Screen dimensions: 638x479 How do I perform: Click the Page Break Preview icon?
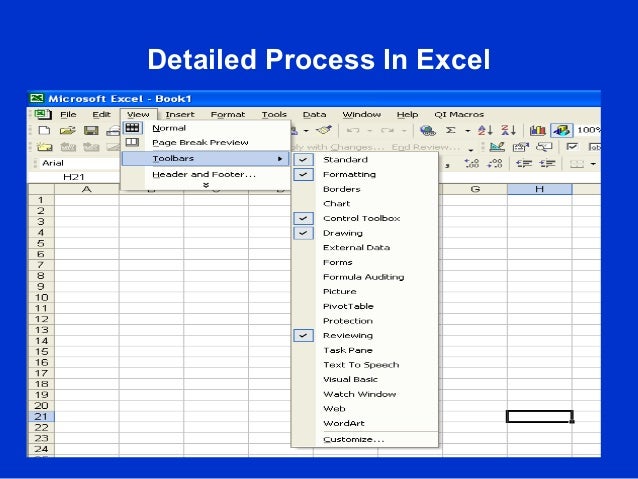coord(132,142)
